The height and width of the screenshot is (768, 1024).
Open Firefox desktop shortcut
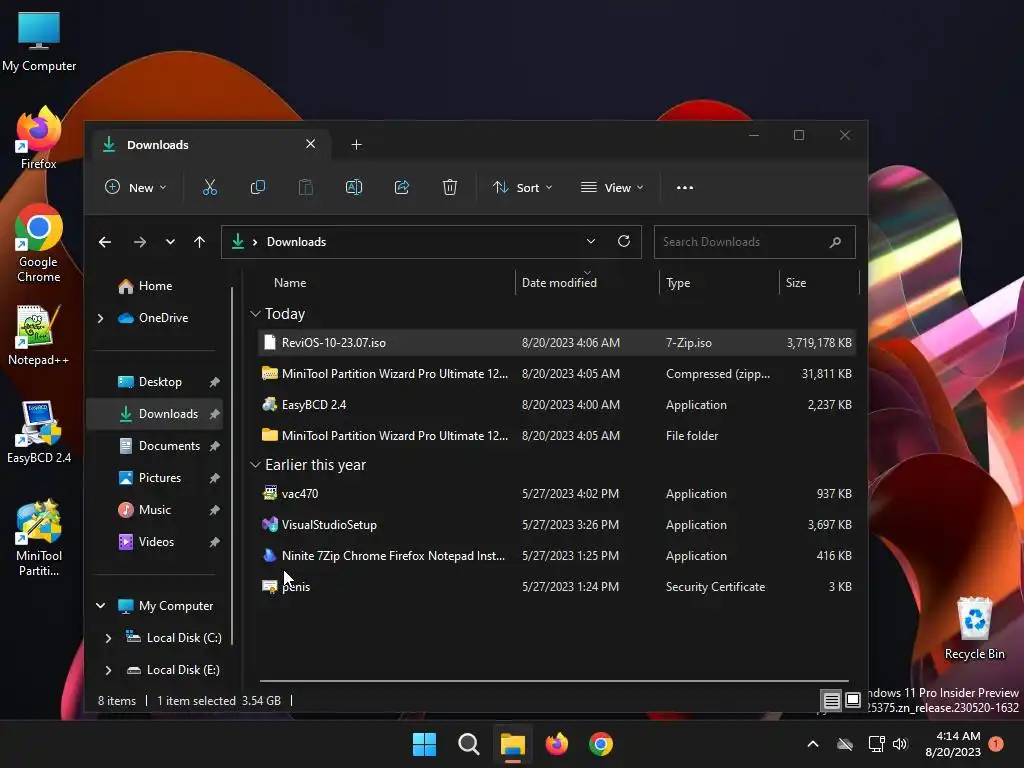39,138
